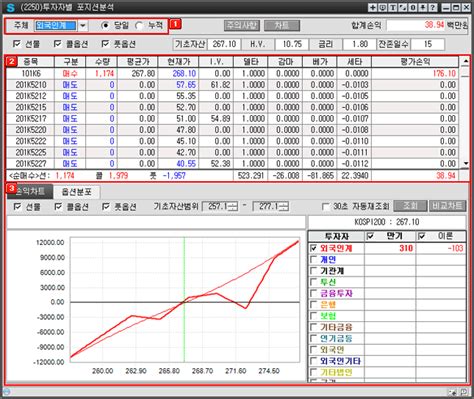This screenshot has height=399, width=474.
Task: Click the 조회 button
Action: pos(410,206)
